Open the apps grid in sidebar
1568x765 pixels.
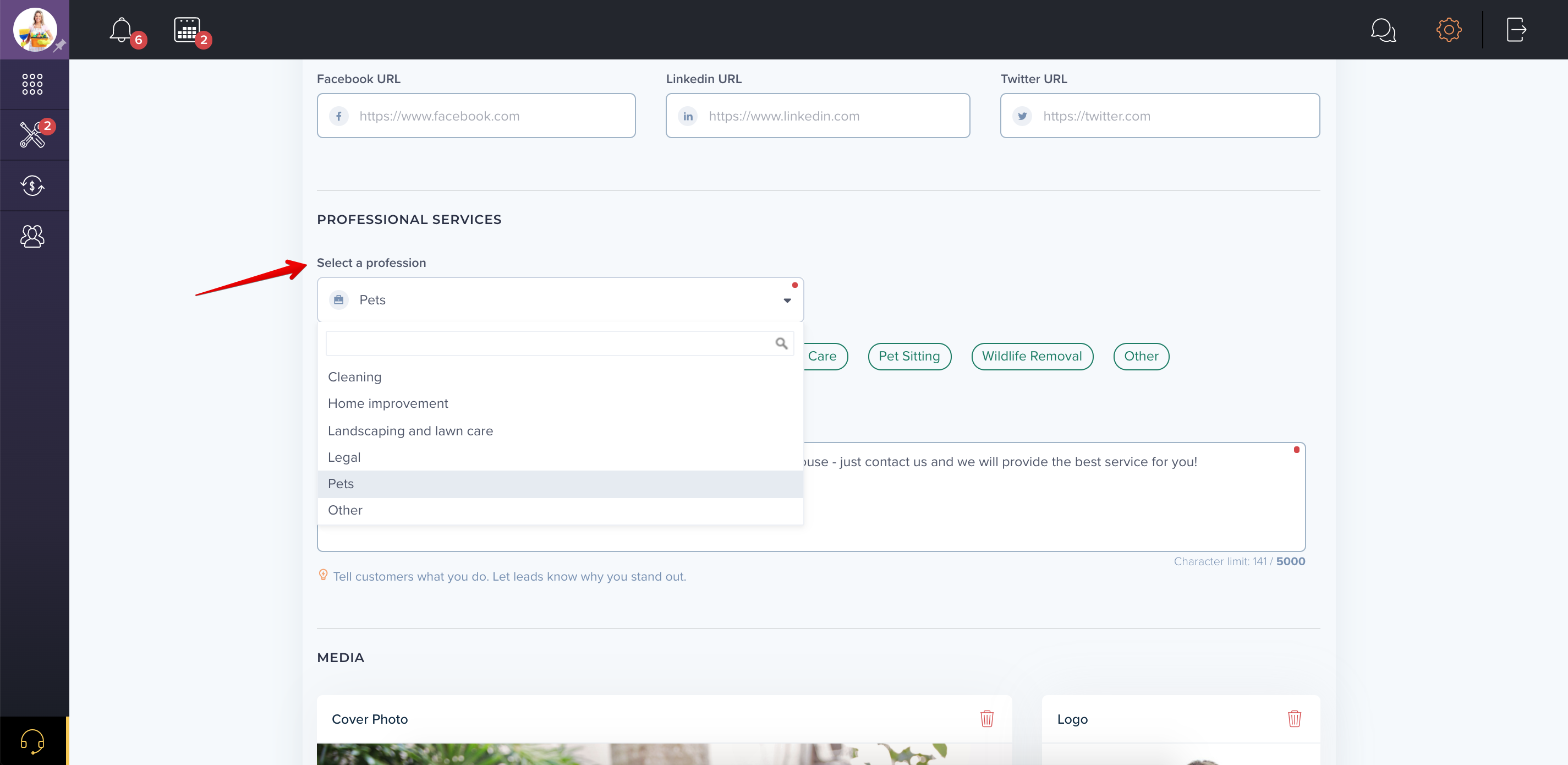32,84
